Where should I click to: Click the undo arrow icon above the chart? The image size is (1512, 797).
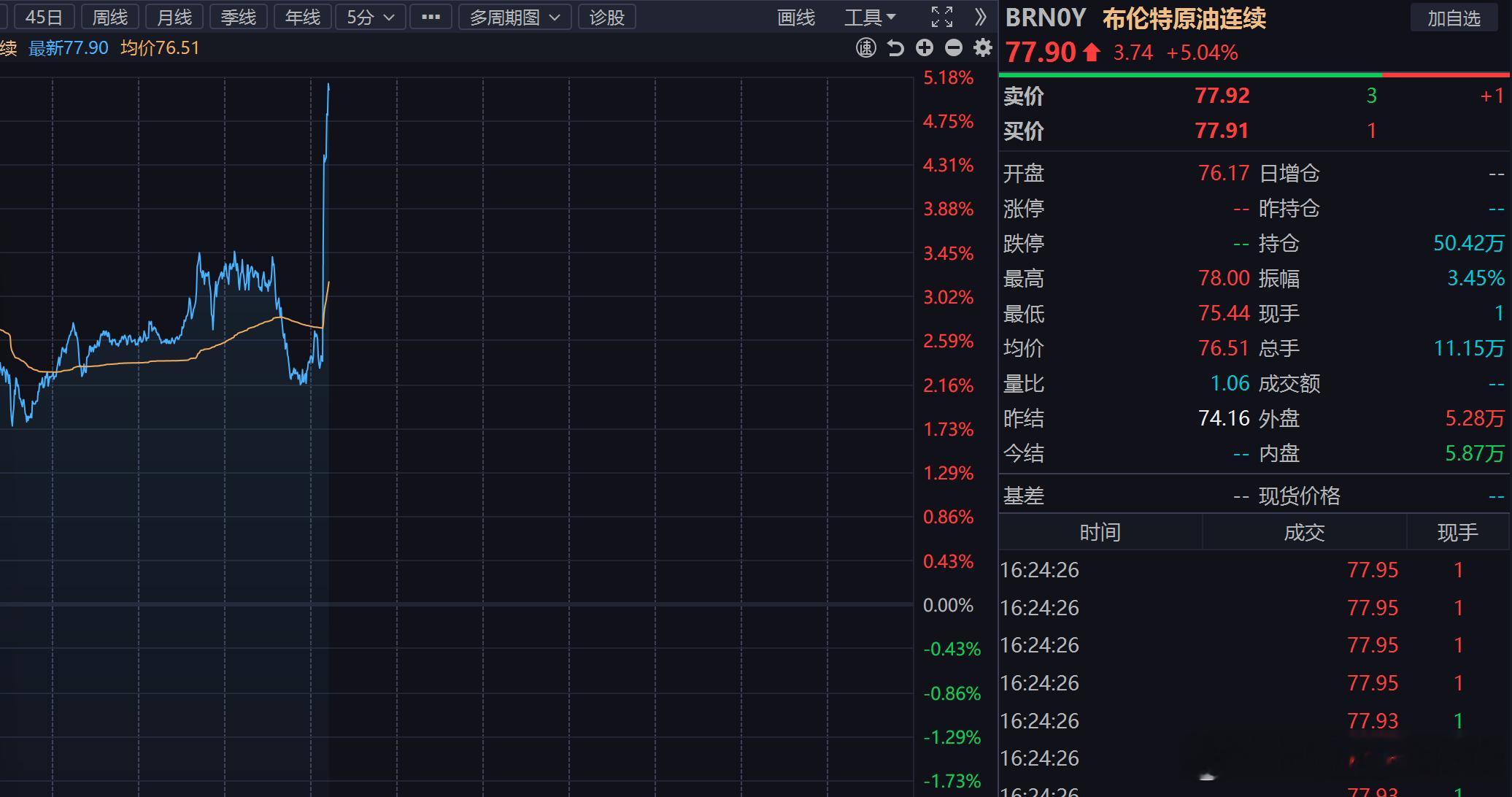pyautogui.click(x=895, y=48)
